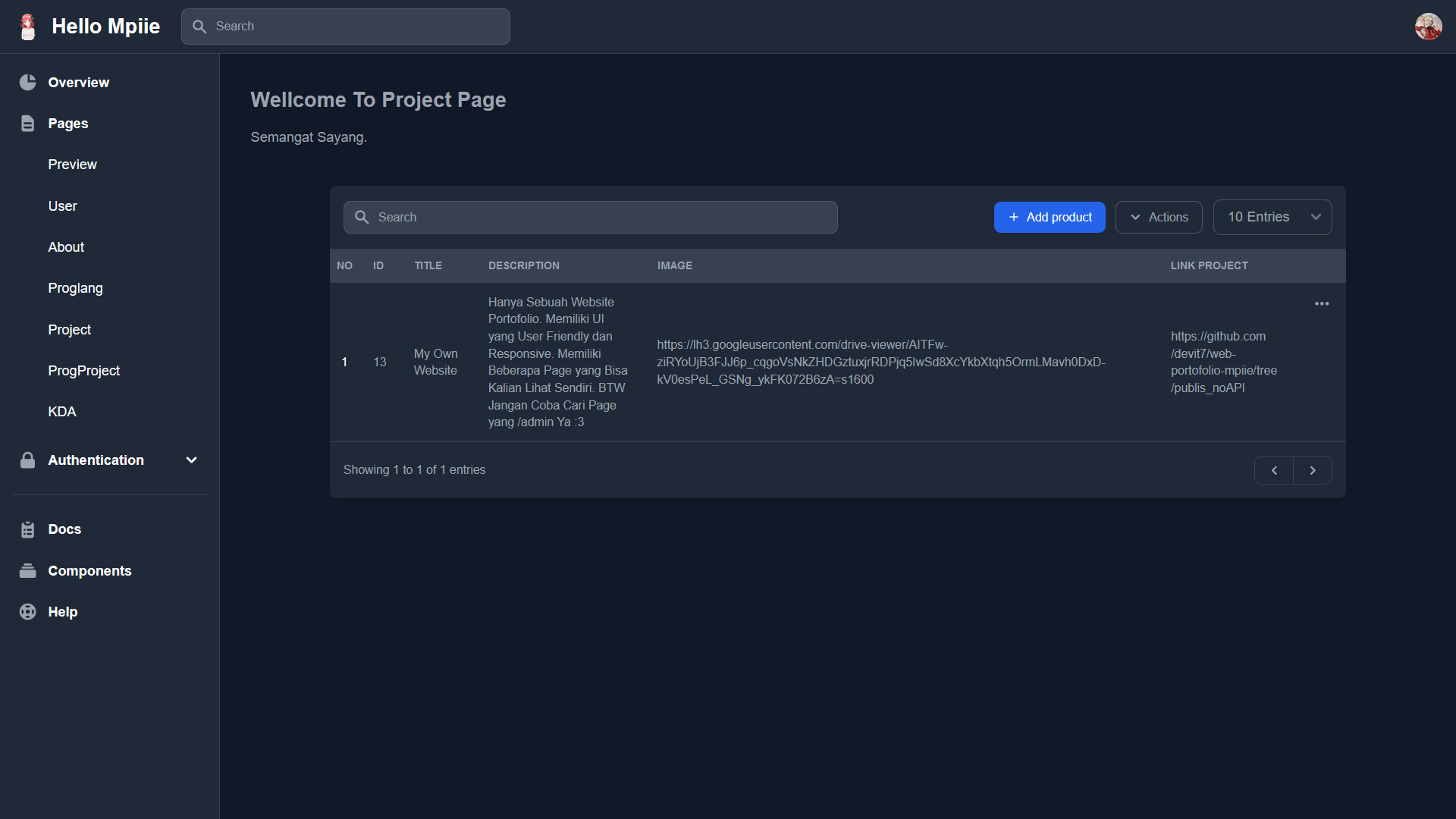Click the magnifier icon in table search field
The height and width of the screenshot is (819, 1456).
tap(362, 217)
